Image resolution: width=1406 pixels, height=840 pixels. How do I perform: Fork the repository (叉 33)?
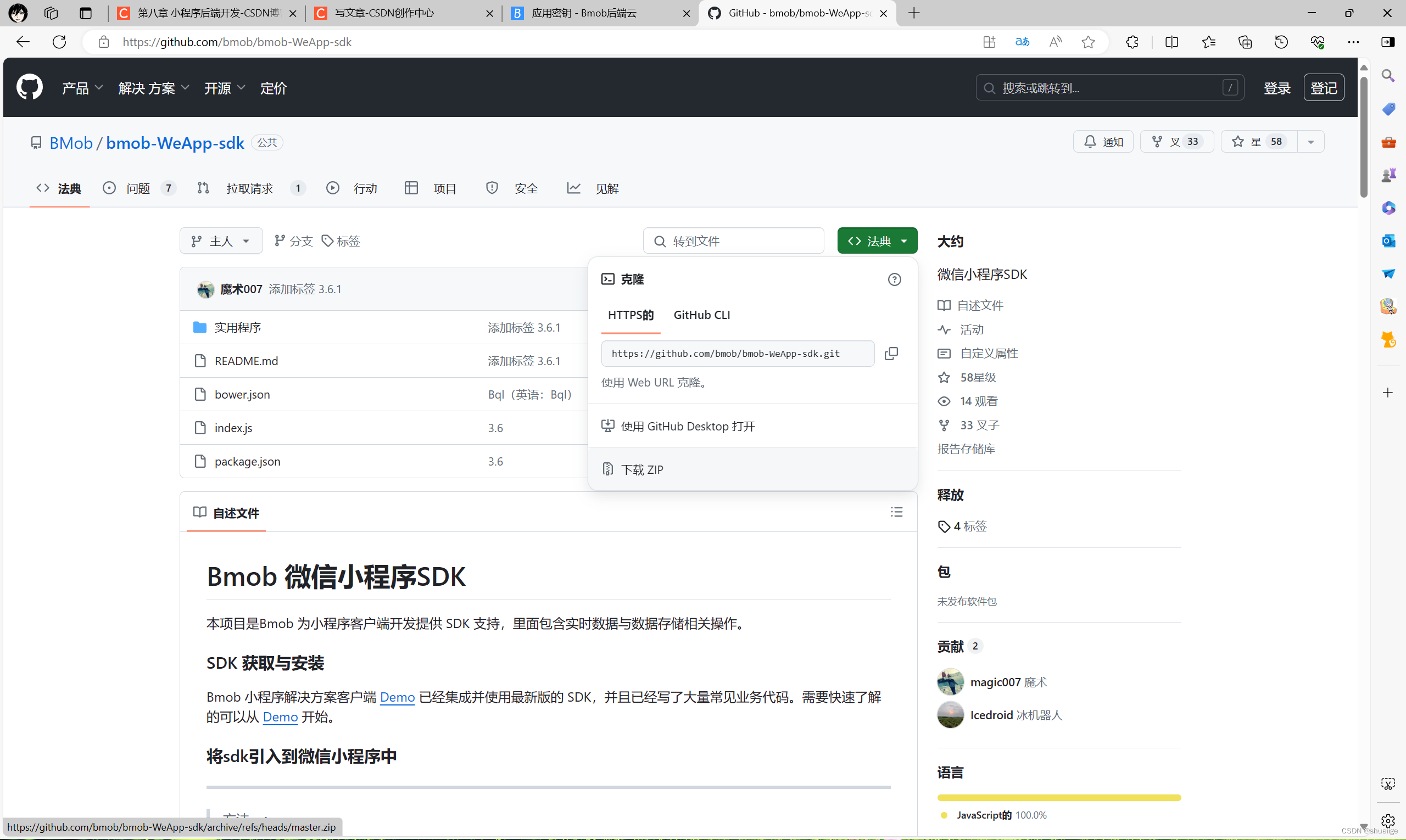click(1176, 142)
